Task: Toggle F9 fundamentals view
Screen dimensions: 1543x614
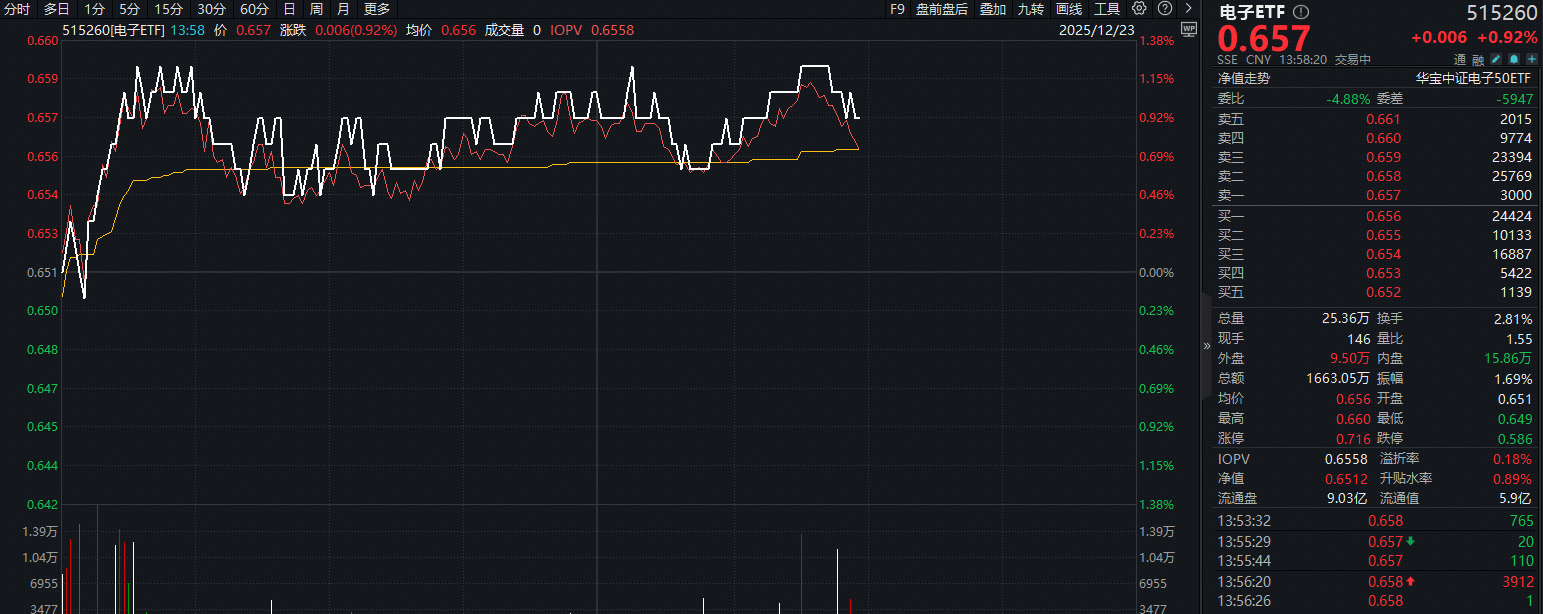Action: tap(895, 8)
